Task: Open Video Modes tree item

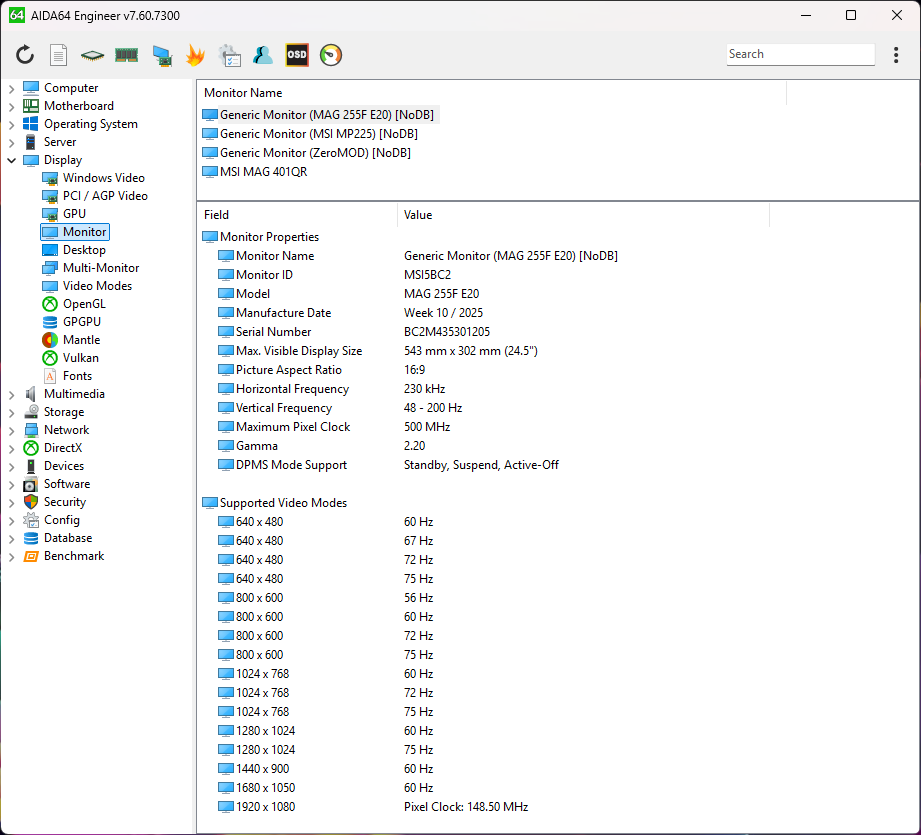Action: 87,286
